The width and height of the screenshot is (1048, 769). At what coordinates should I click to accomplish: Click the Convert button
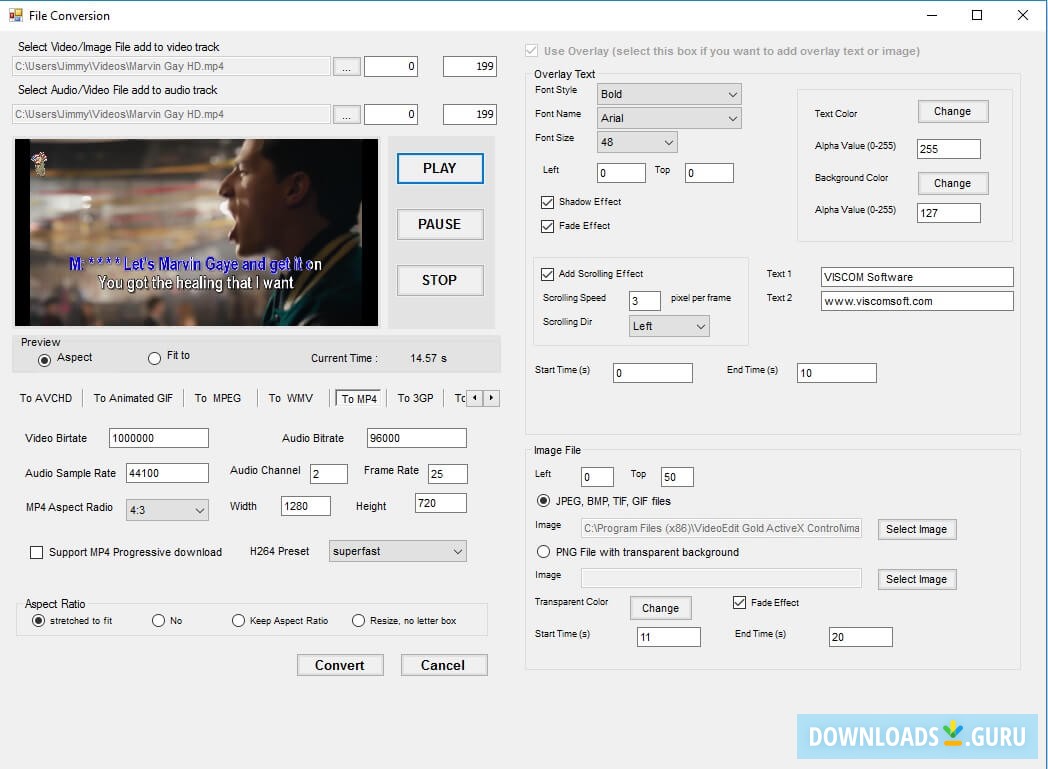340,664
